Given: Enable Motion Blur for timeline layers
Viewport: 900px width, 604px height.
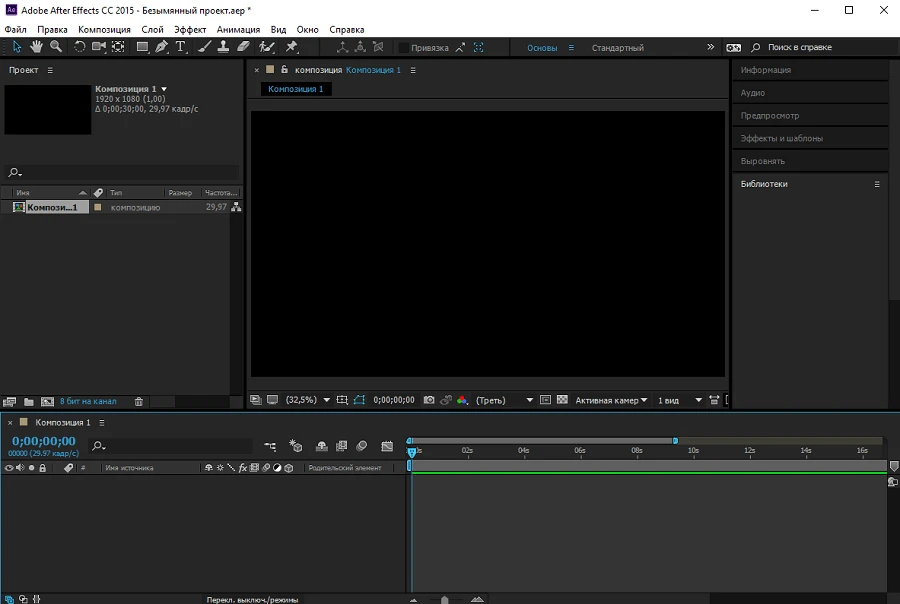Looking at the screenshot, I should [362, 446].
